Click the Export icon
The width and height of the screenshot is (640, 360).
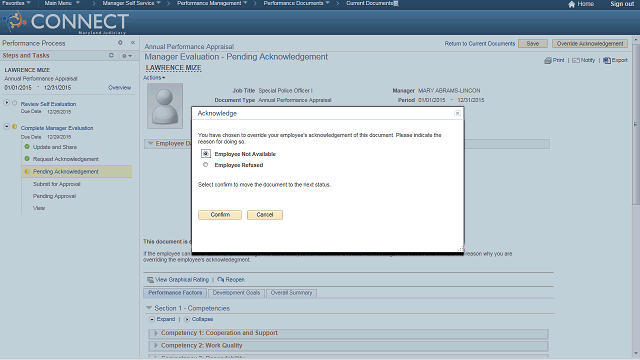pyautogui.click(x=607, y=60)
